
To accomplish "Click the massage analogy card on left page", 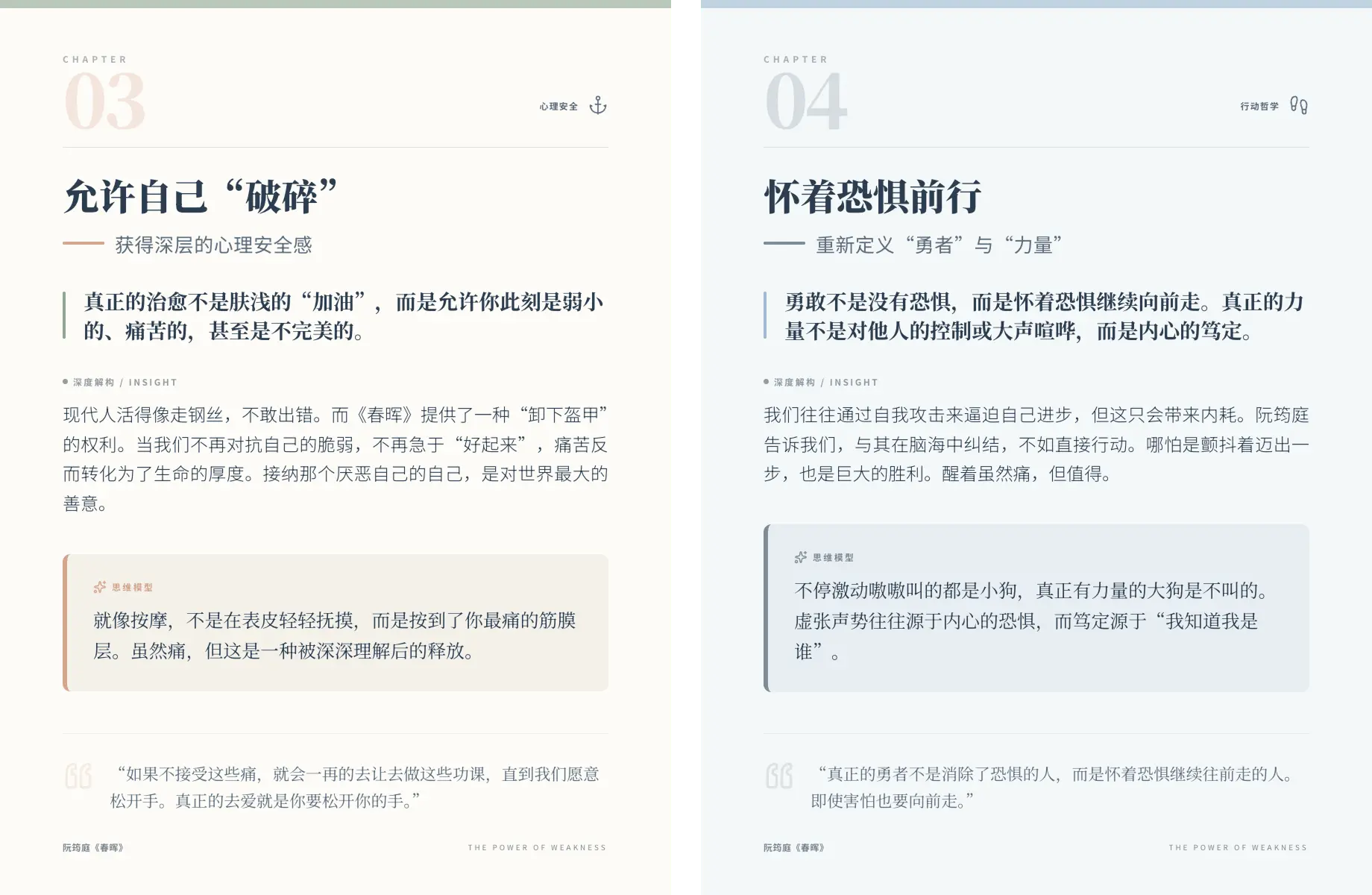I will (336, 623).
